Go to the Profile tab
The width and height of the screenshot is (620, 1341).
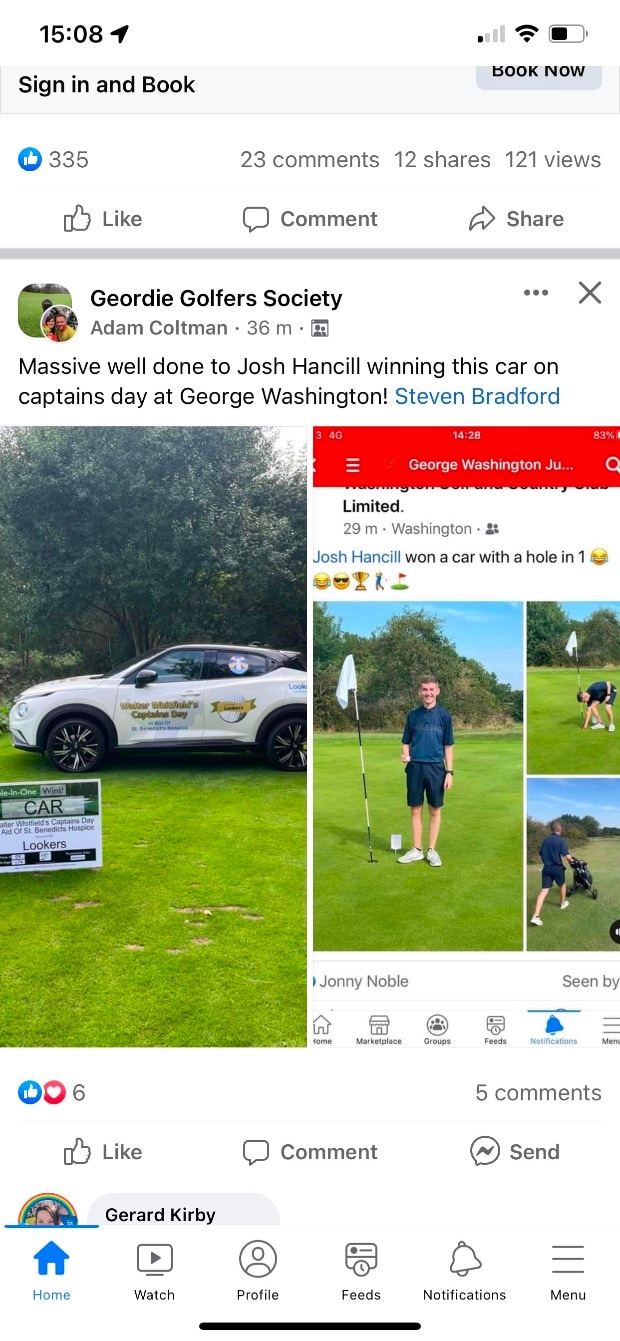[x=258, y=1272]
